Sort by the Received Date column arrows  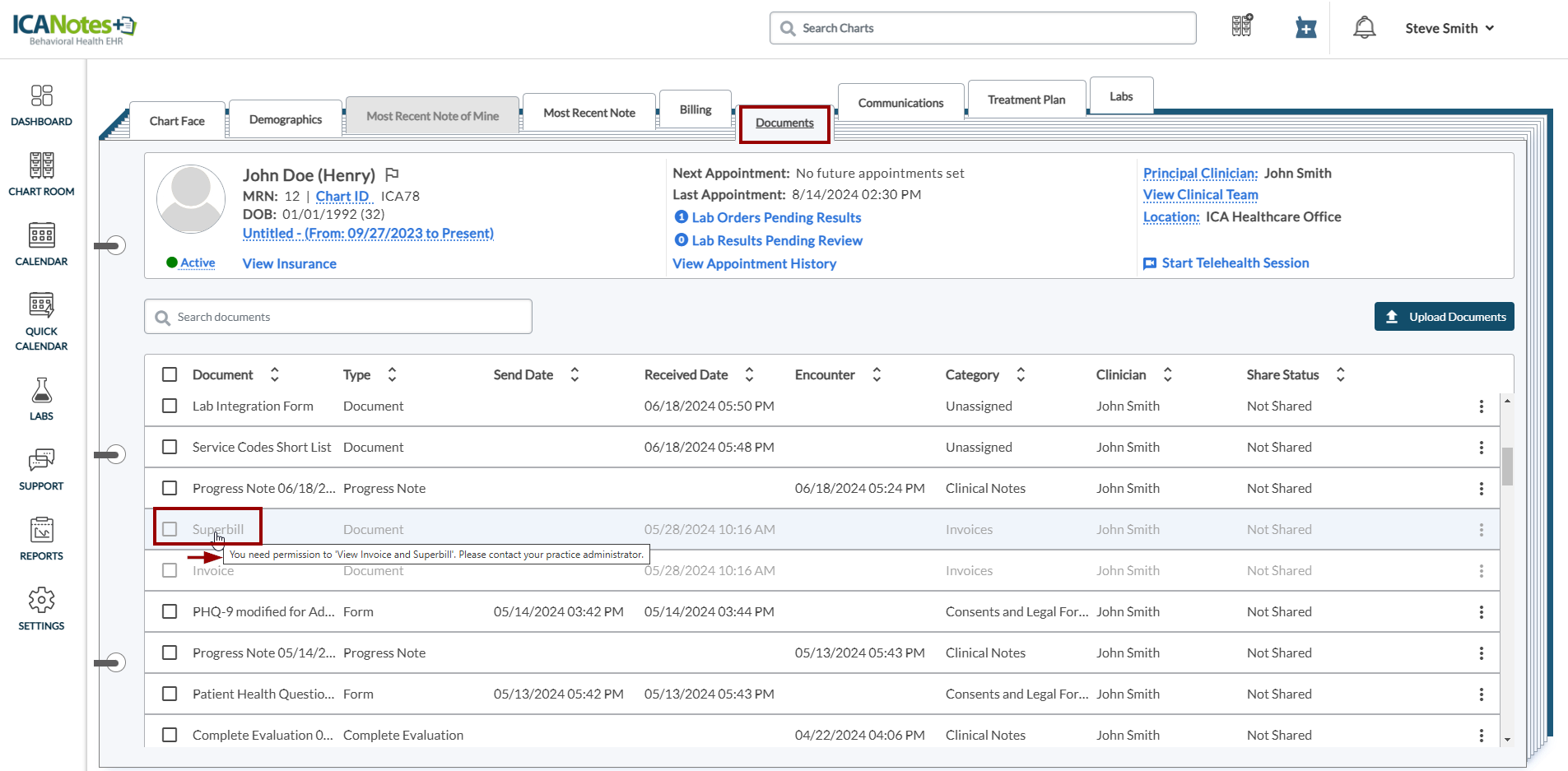pyautogui.click(x=749, y=374)
